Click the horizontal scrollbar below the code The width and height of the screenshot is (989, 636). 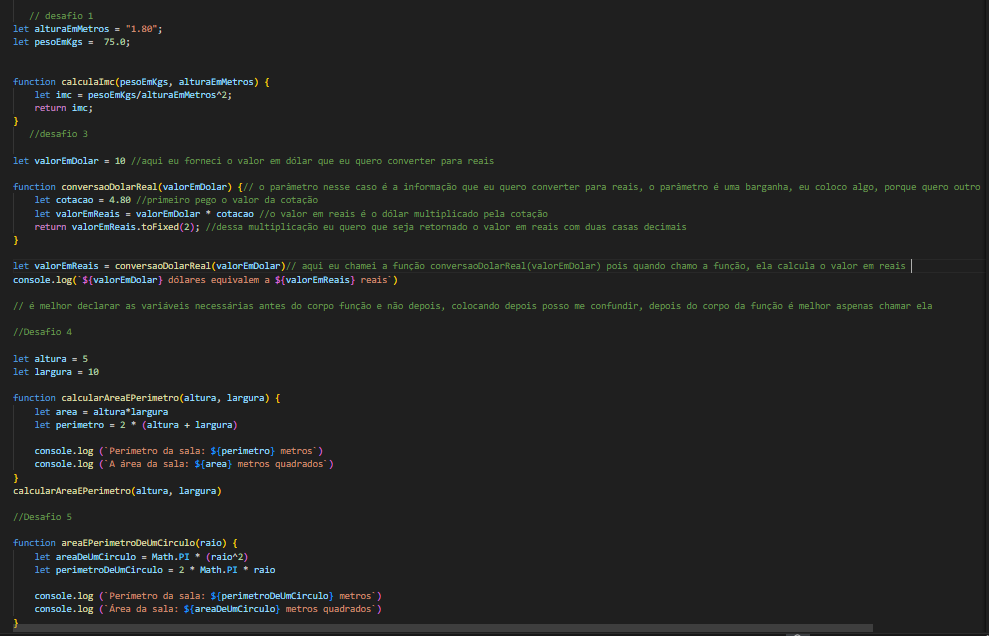coord(443,628)
